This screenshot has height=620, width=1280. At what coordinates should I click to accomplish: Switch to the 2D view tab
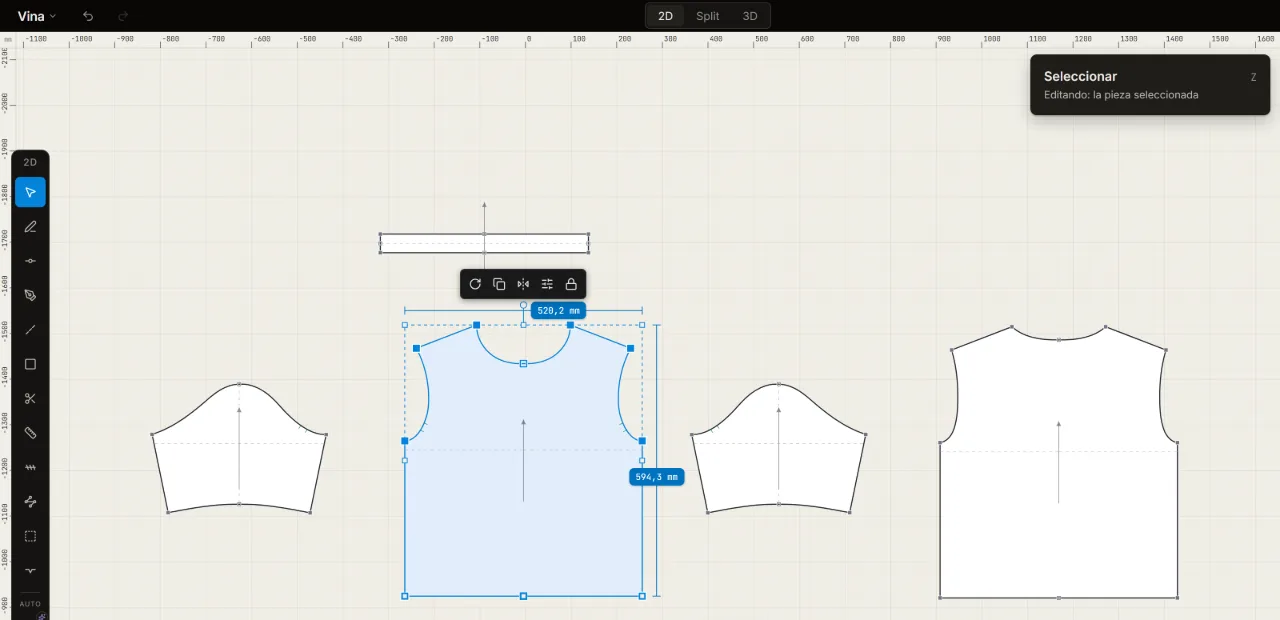(665, 16)
